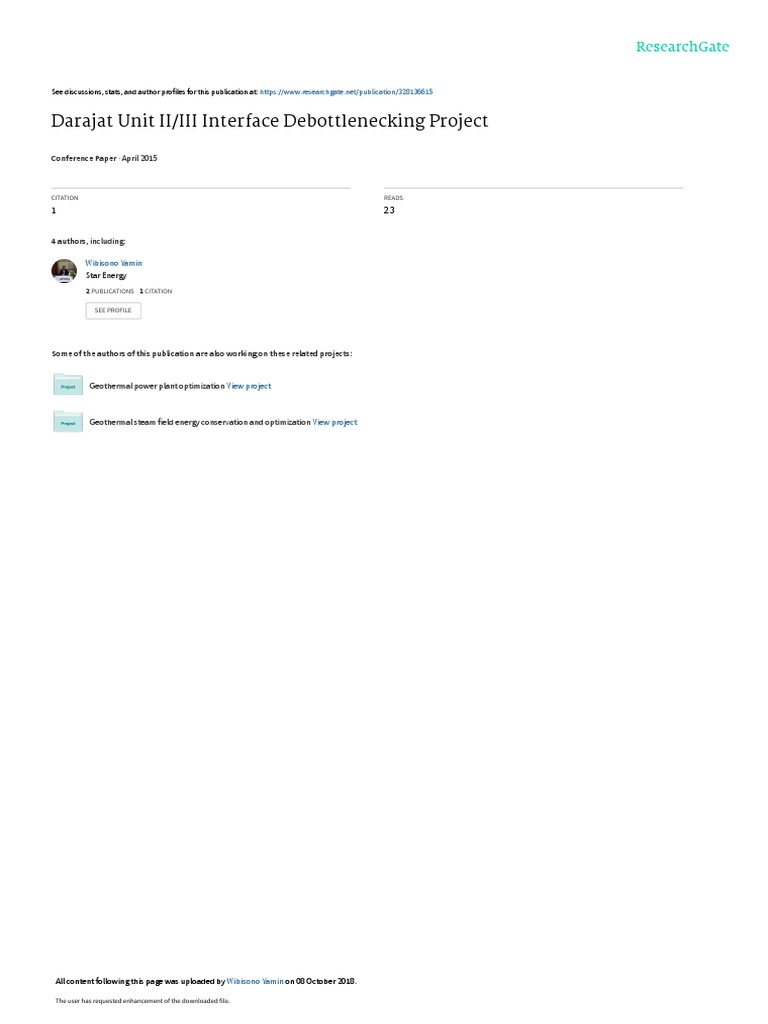This screenshot has width=768, height=1024.
Task: Click the Conference Paper April 2015 label
Action: (x=104, y=158)
